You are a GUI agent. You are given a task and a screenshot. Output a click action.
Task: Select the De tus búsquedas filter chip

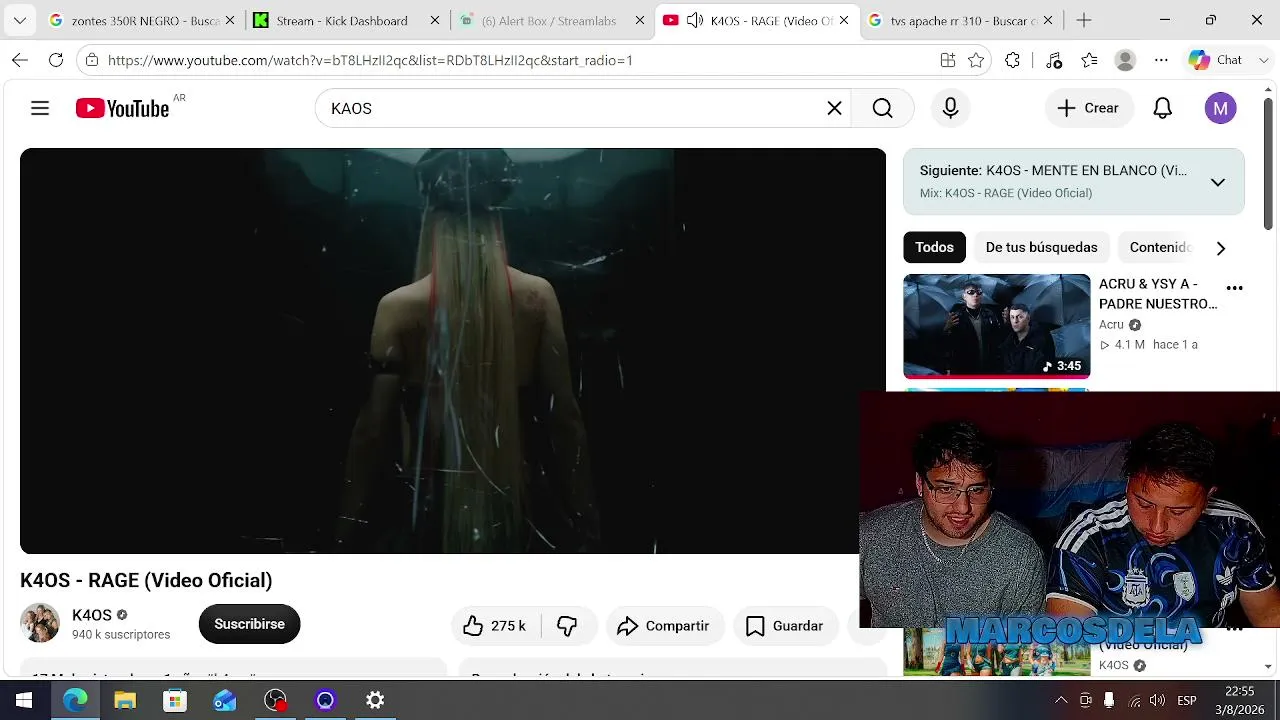click(x=1041, y=247)
